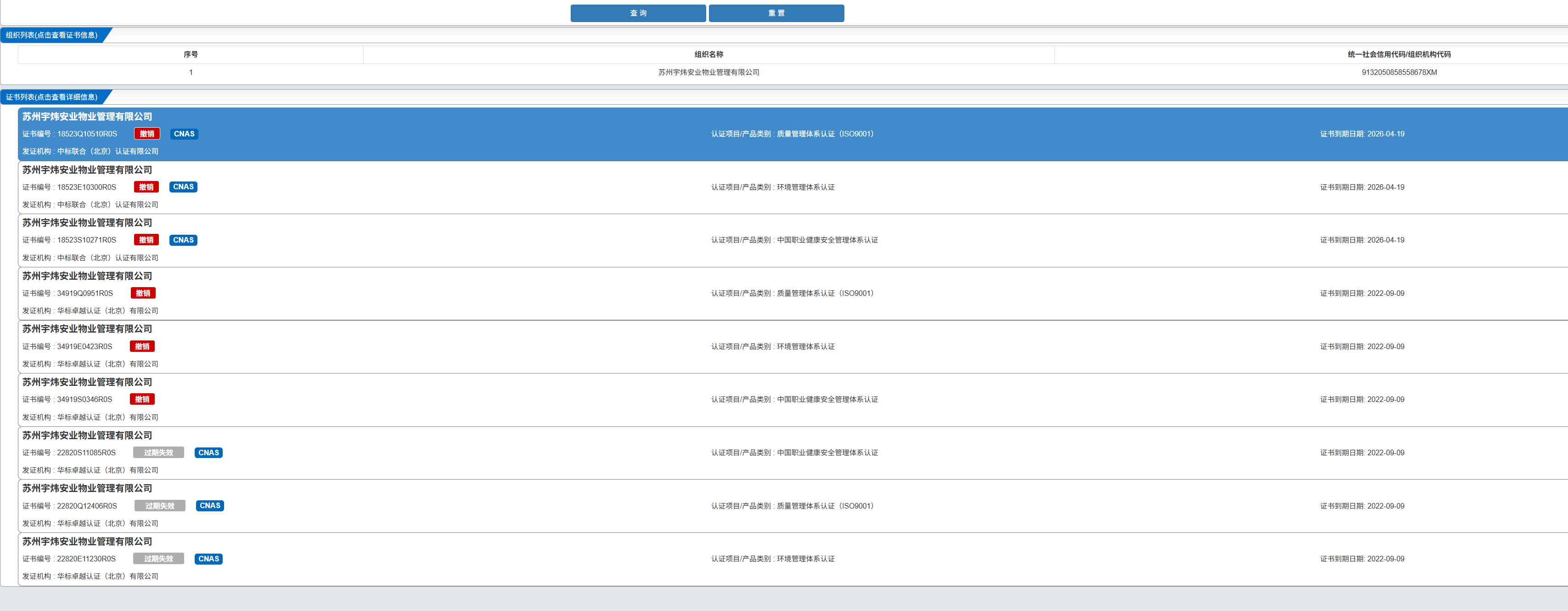Open certificate number 34919S0346R0S details

point(84,400)
